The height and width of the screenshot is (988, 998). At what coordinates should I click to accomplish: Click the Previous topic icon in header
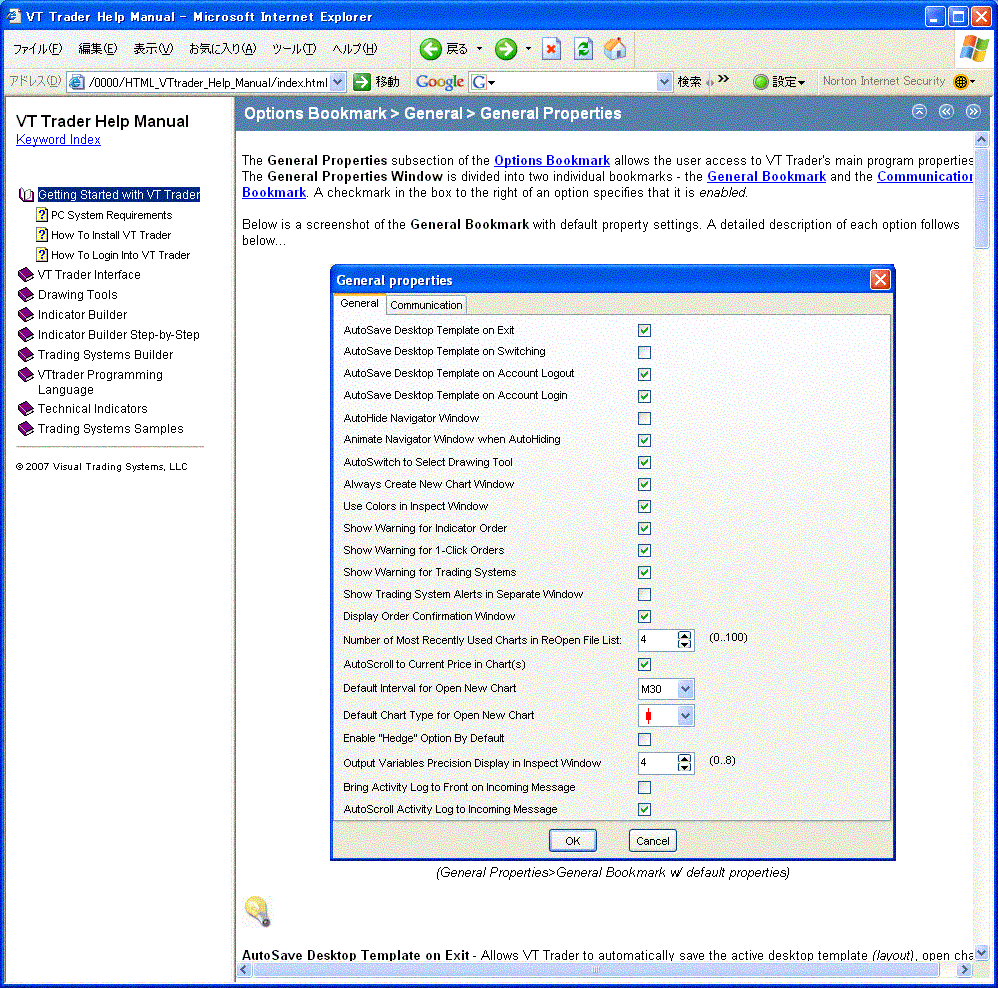point(946,111)
